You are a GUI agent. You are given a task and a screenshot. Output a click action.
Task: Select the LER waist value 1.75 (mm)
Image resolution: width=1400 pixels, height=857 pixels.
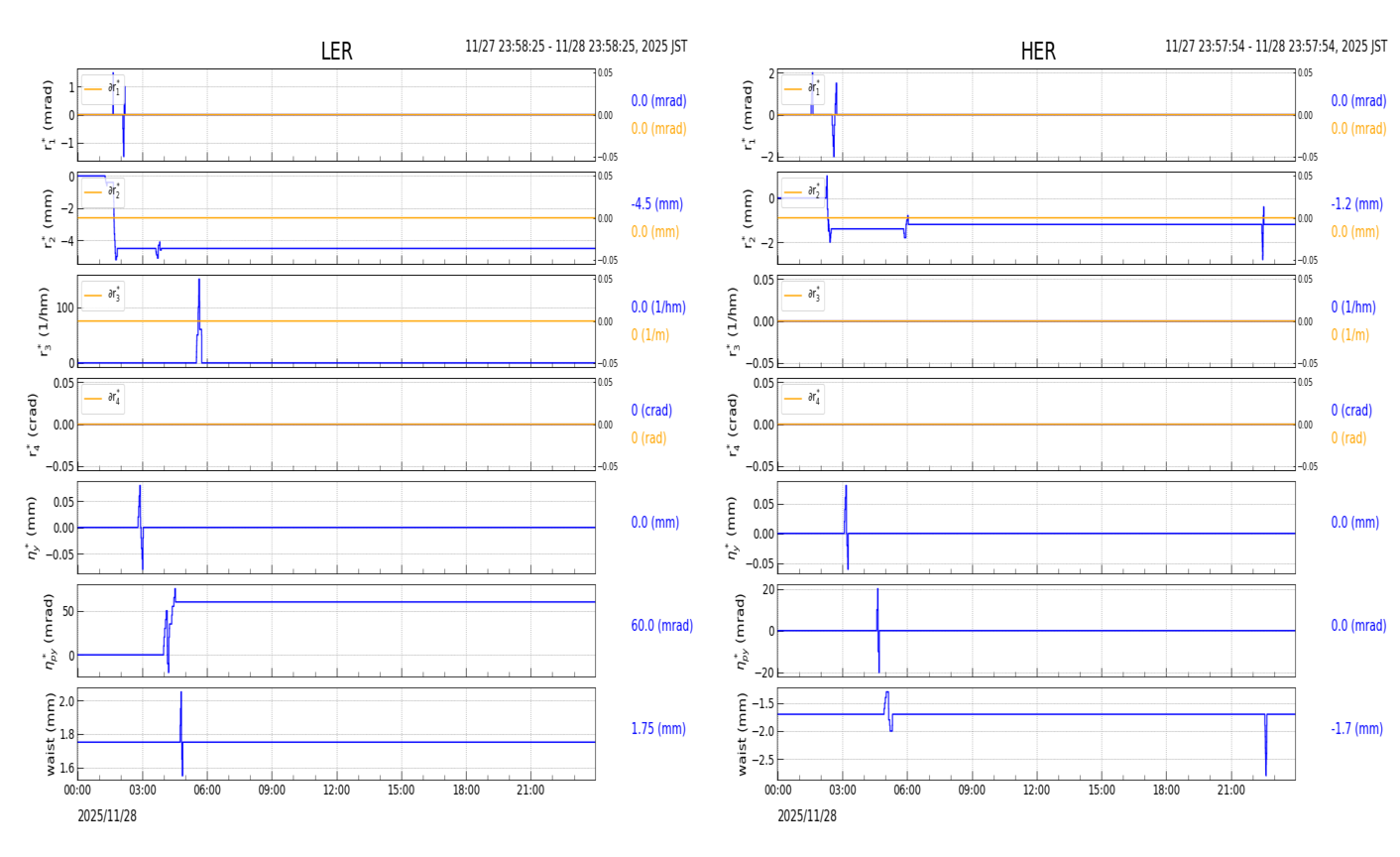pyautogui.click(x=659, y=729)
